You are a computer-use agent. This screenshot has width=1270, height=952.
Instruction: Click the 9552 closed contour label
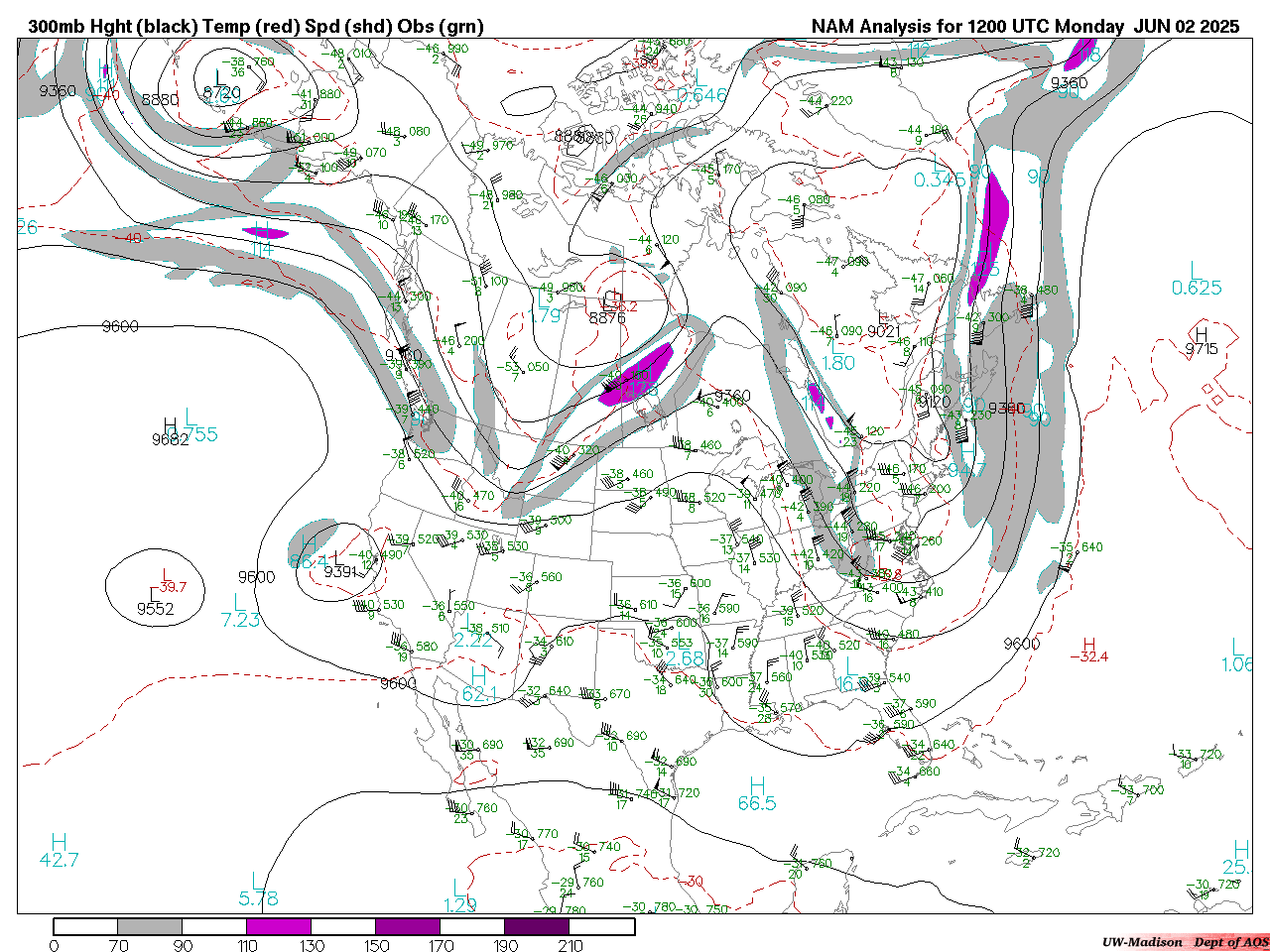coord(156,609)
